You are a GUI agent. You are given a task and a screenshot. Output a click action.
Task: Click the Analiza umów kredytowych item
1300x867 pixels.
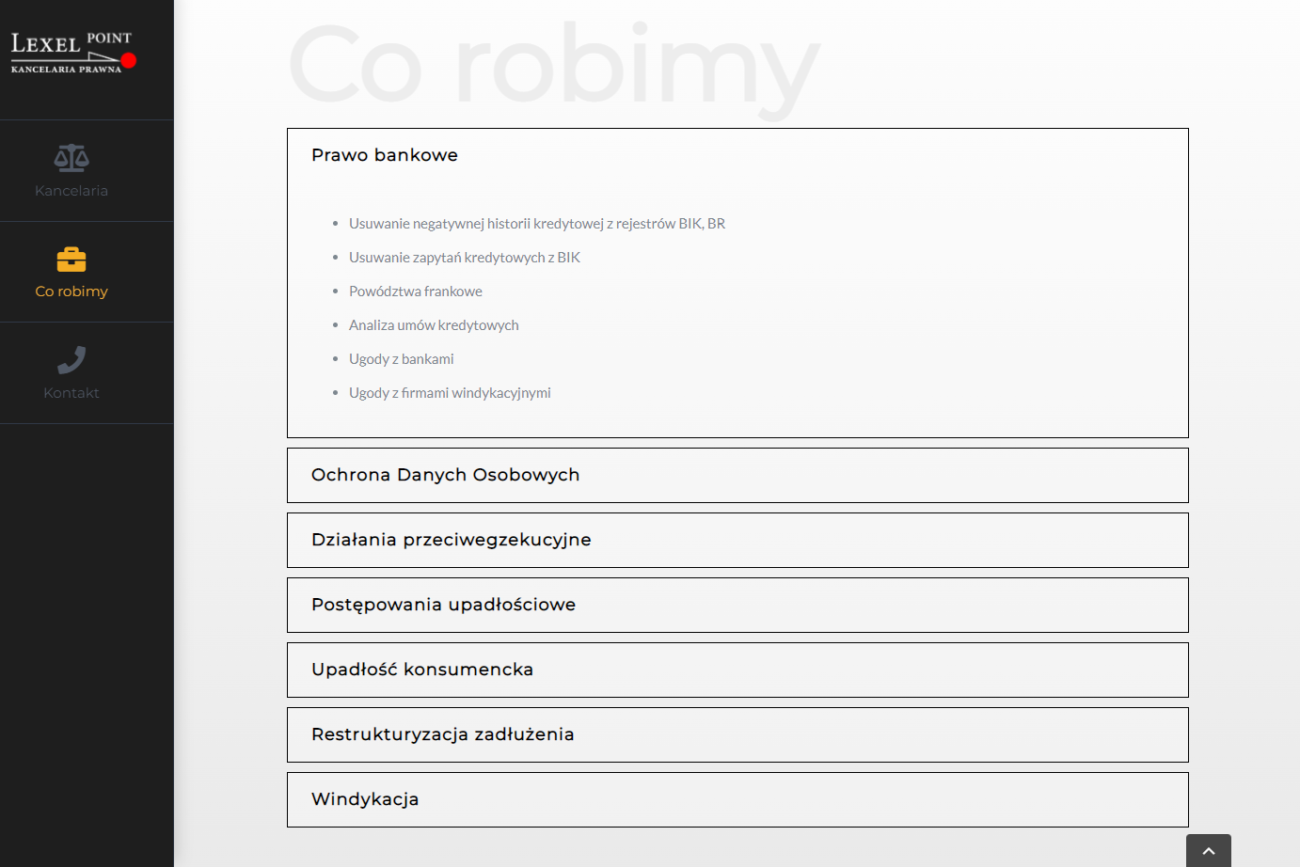(433, 325)
